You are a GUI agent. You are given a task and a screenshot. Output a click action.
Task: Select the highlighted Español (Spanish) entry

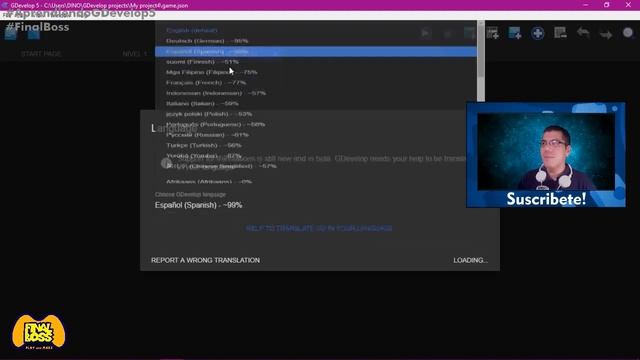pos(316,51)
